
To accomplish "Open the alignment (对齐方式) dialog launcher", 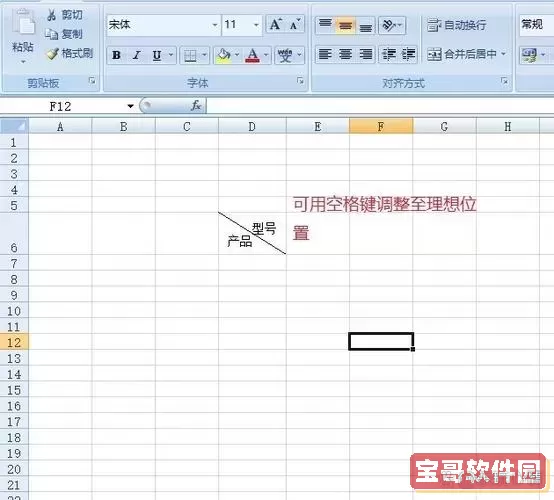I will [x=504, y=81].
